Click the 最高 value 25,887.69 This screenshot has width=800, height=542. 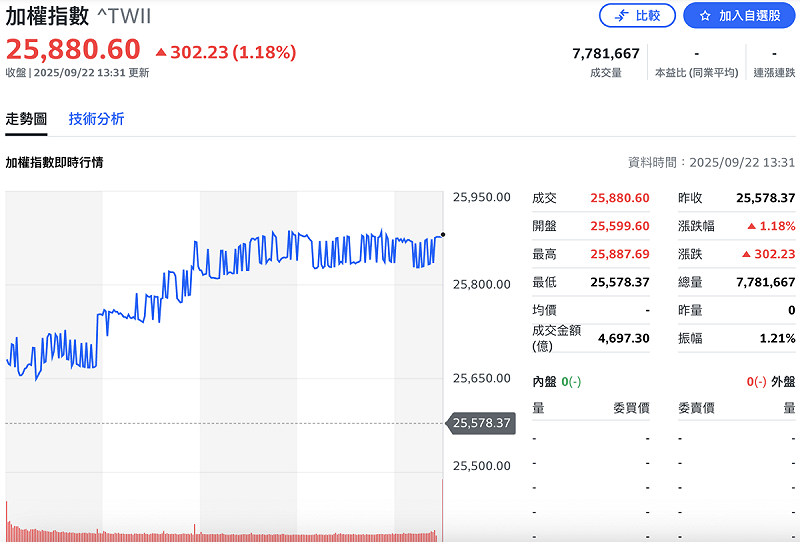pos(620,254)
